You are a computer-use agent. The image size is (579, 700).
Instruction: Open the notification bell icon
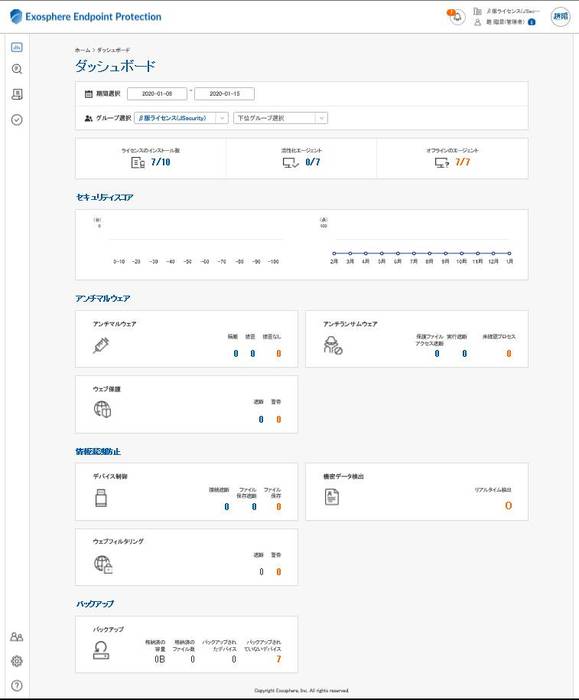tap(457, 17)
